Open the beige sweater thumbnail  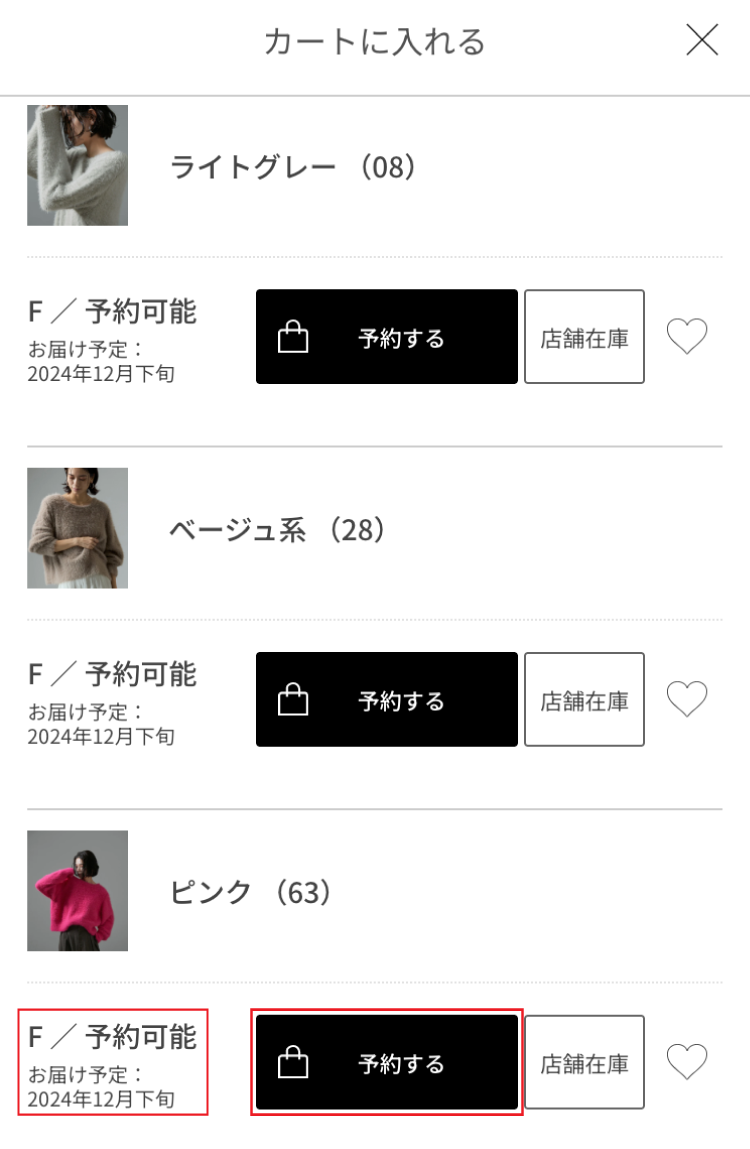(x=77, y=528)
